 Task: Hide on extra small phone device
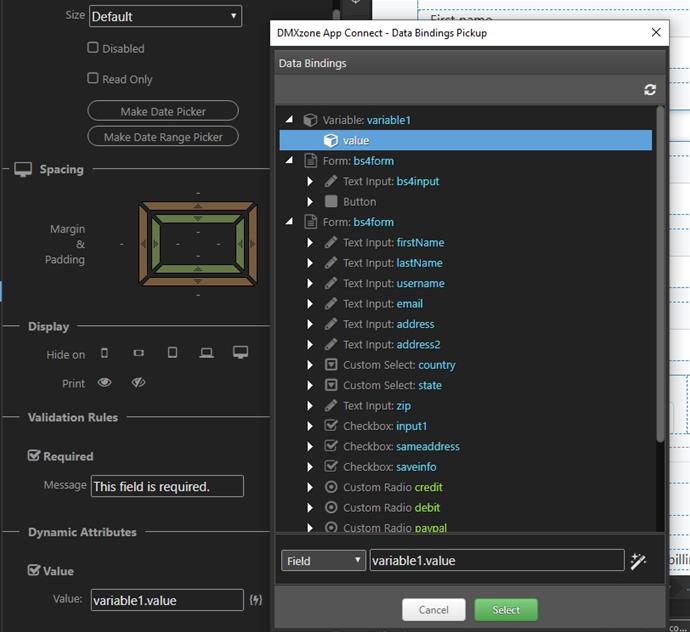[x=104, y=353]
